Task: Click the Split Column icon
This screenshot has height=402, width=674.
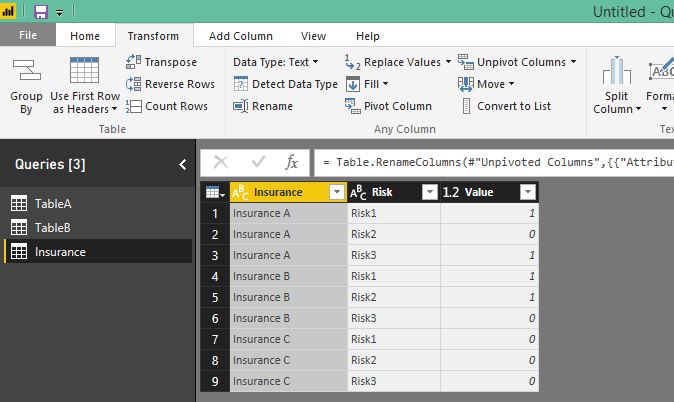Action: [616, 71]
